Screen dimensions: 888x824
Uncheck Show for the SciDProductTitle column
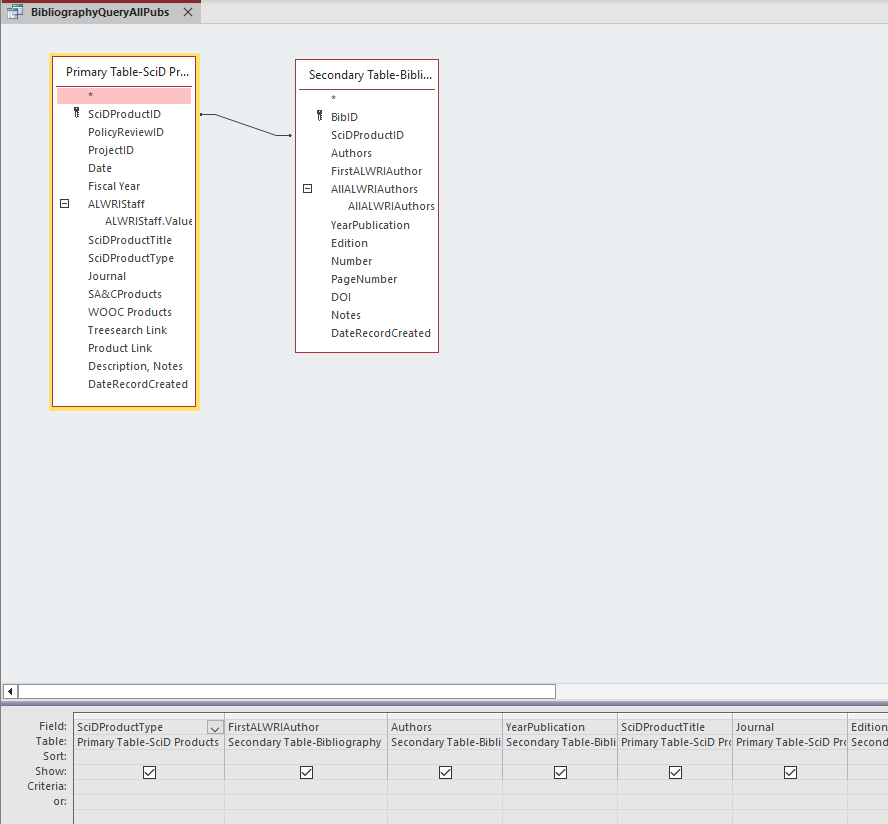click(x=676, y=772)
